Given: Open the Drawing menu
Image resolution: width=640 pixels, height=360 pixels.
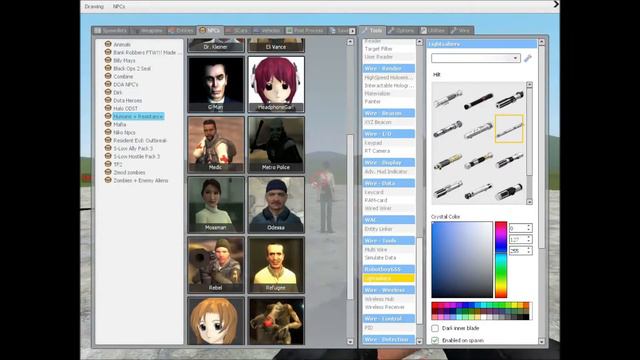Looking at the screenshot, I should click(94, 7).
